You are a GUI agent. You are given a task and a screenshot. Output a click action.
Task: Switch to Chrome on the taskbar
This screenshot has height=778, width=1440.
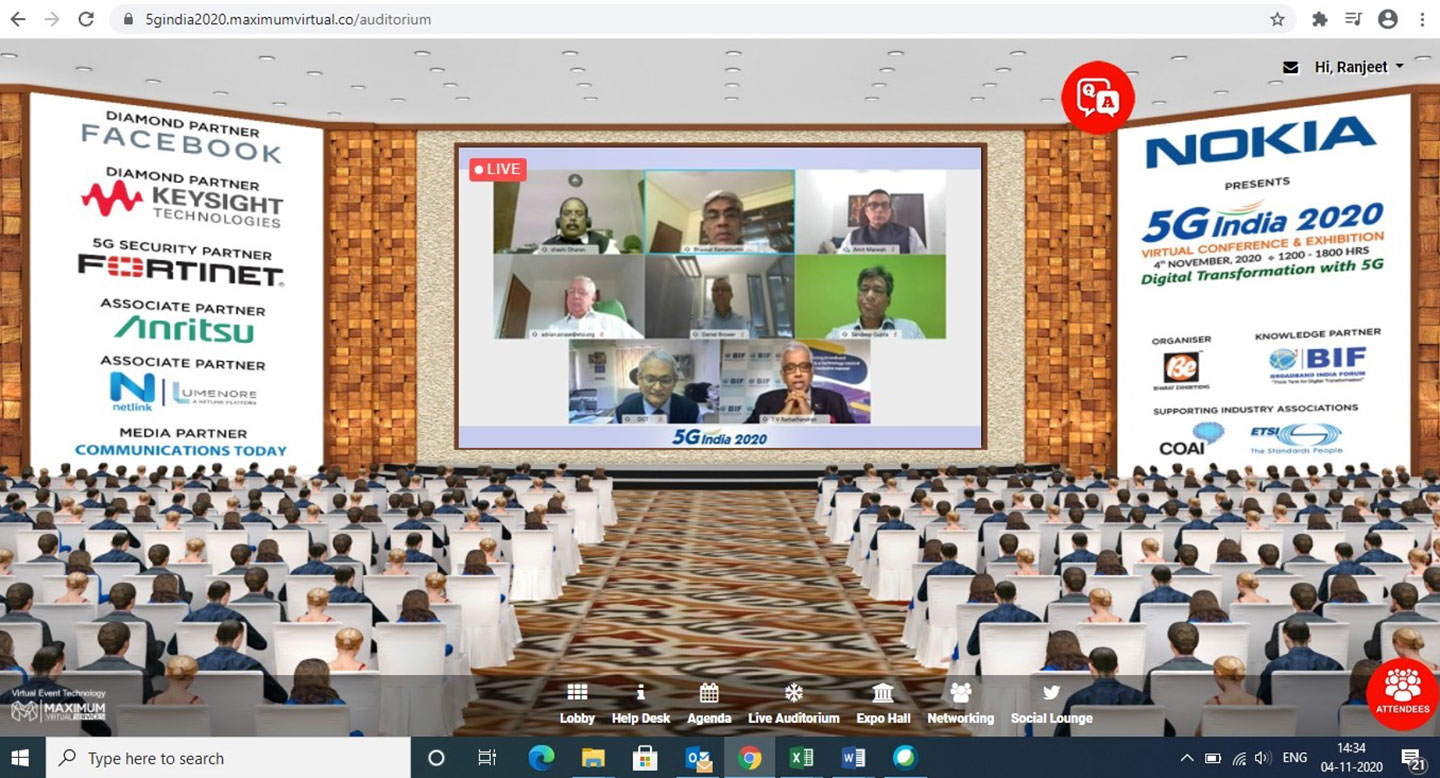[x=749, y=758]
